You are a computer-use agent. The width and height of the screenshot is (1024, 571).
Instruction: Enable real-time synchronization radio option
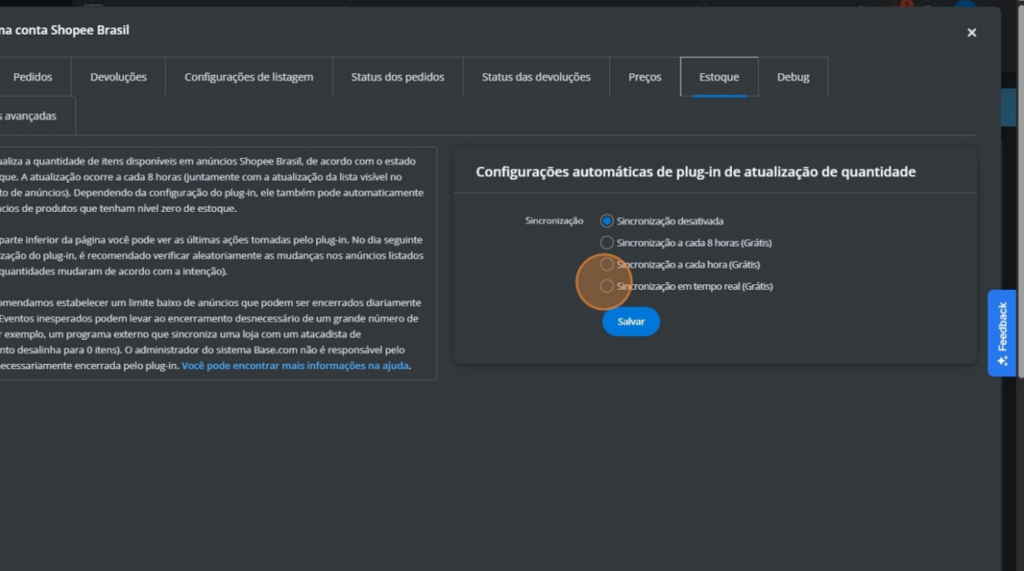pos(607,287)
